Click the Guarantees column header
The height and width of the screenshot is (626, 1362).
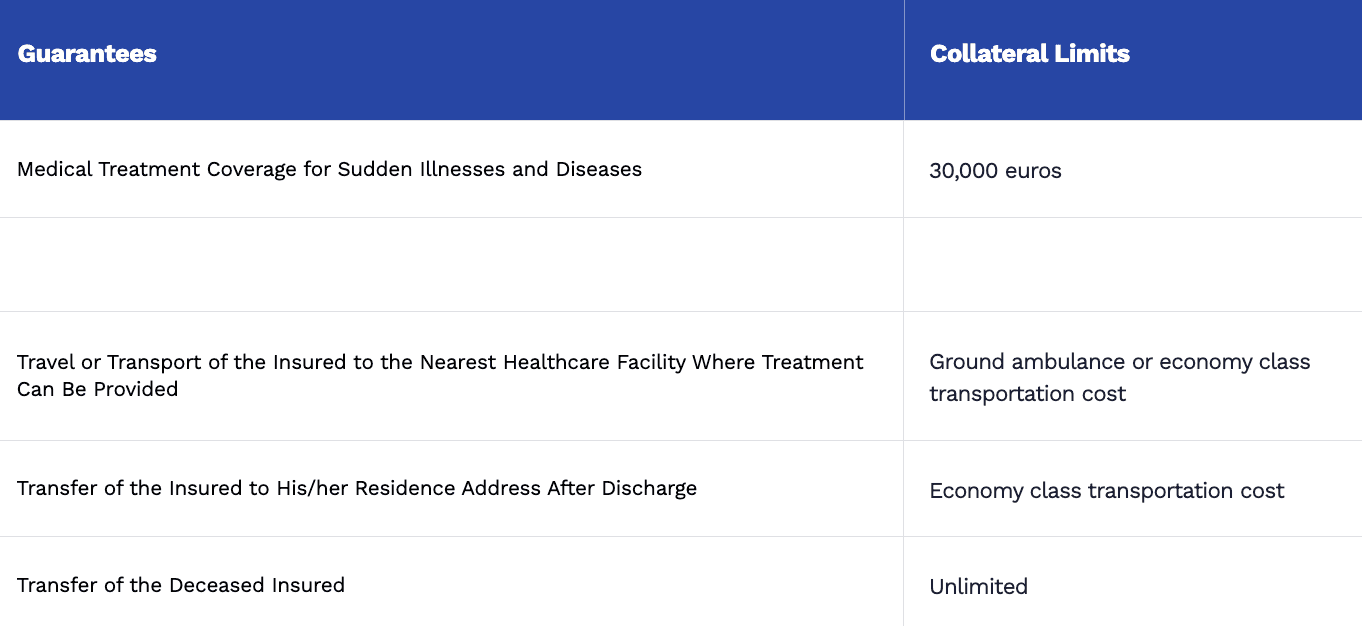click(87, 54)
